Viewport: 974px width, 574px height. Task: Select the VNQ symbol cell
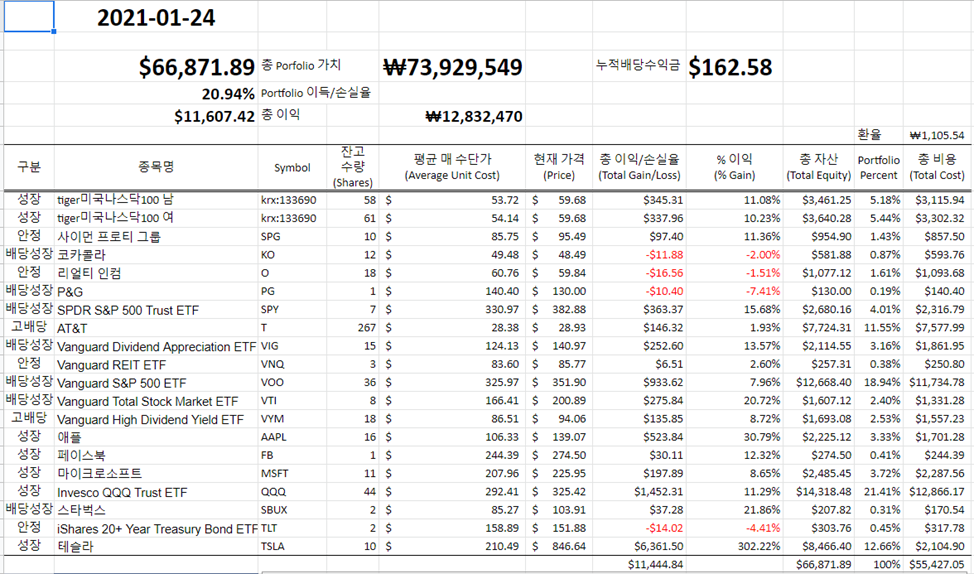(292, 364)
